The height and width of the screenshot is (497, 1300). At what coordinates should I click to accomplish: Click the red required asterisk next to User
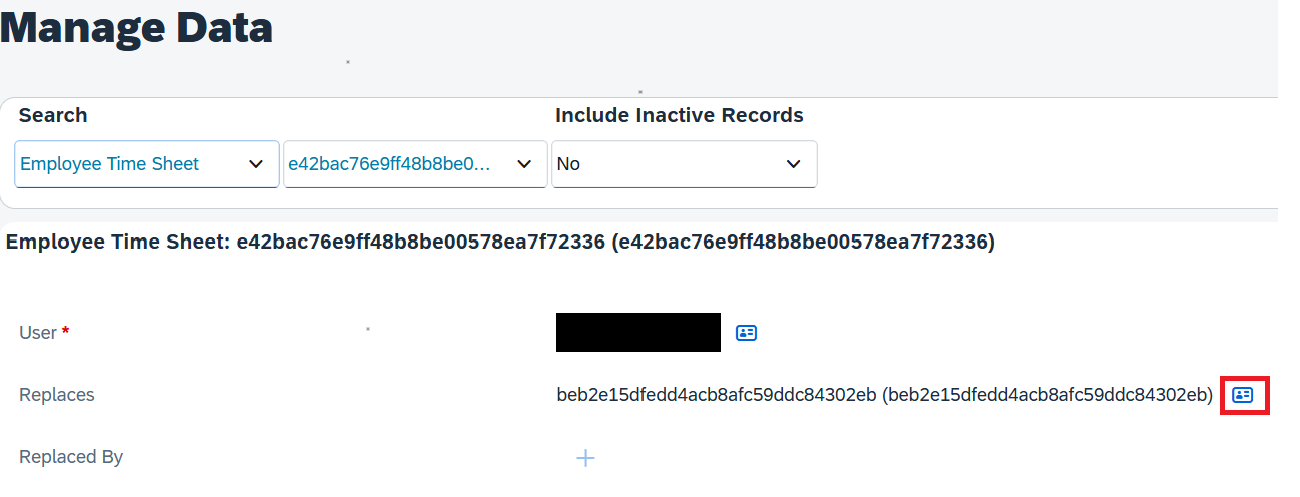pos(66,331)
